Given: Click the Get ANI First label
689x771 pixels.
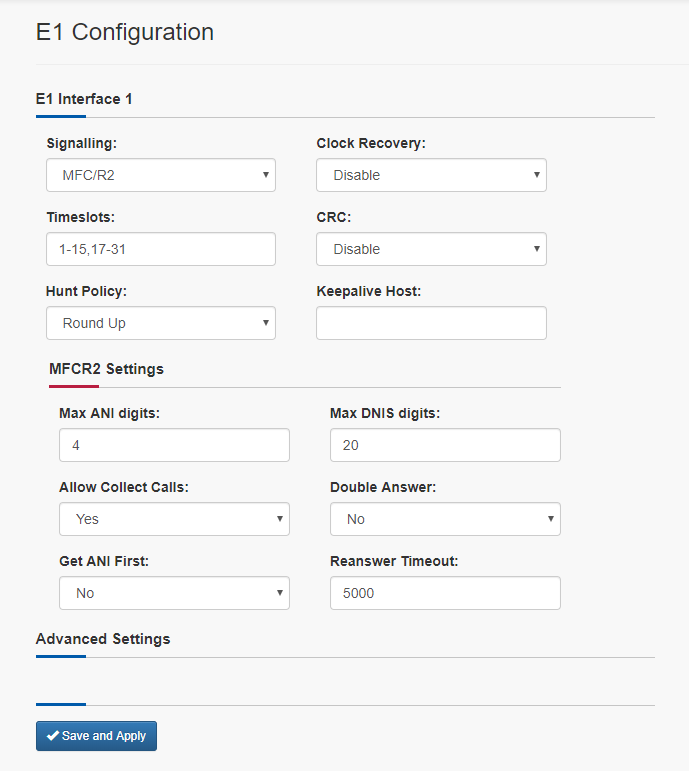Looking at the screenshot, I should coord(104,561).
